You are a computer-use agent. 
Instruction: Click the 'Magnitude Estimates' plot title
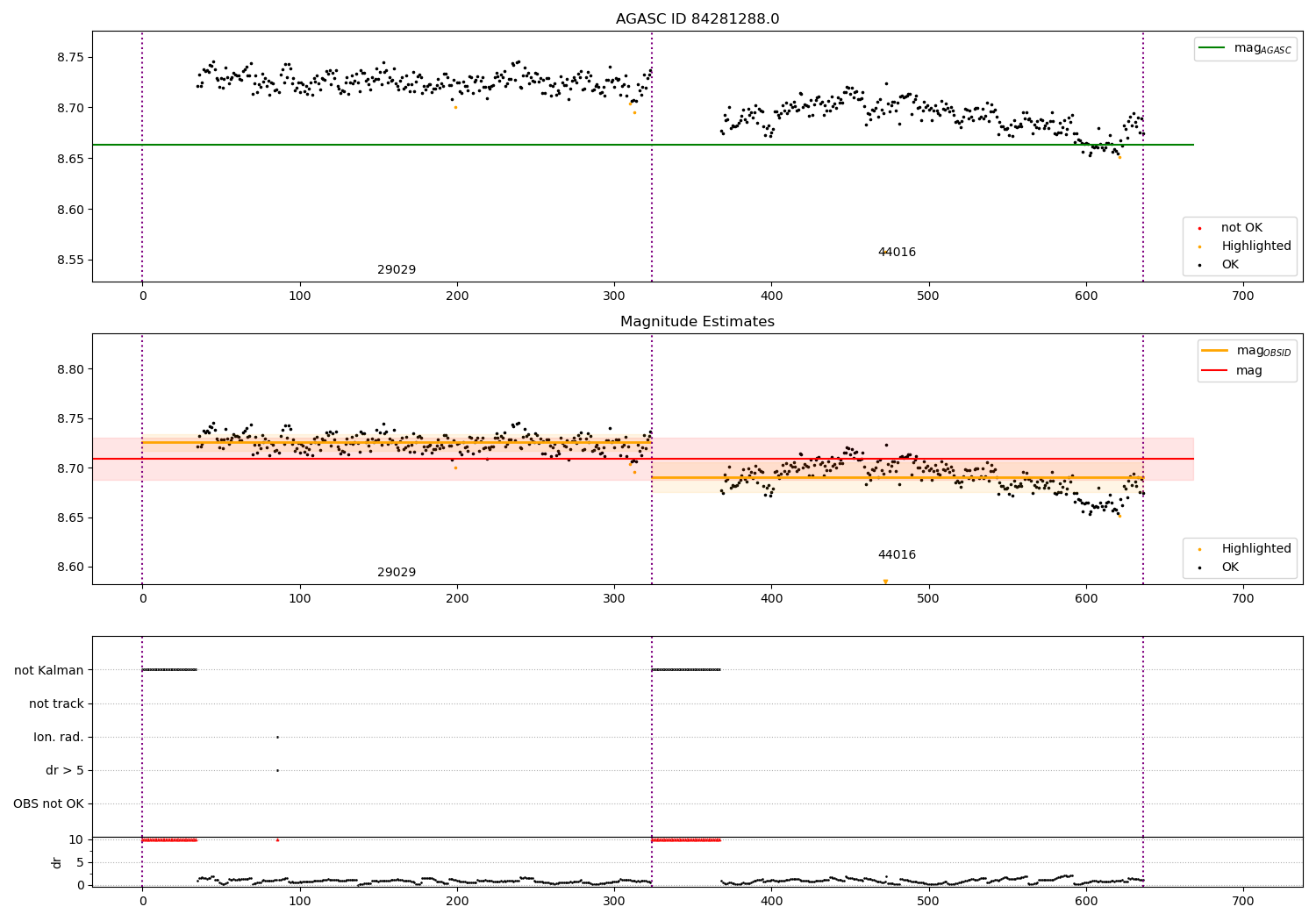(x=697, y=322)
